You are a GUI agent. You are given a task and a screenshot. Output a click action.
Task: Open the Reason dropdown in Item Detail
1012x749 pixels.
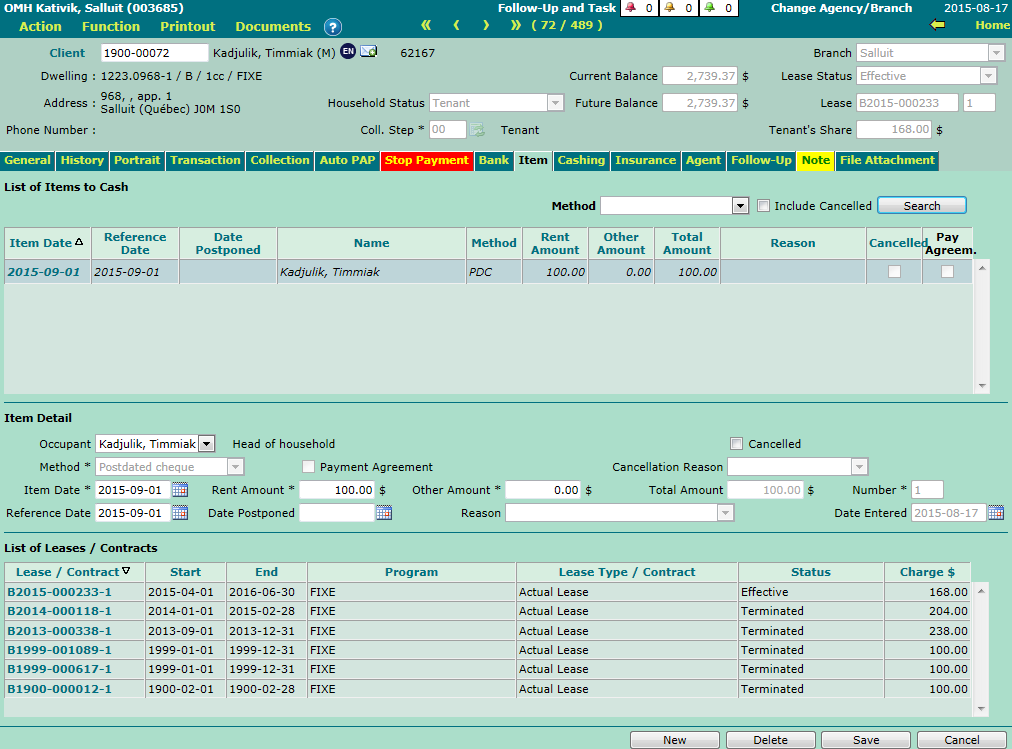point(725,513)
